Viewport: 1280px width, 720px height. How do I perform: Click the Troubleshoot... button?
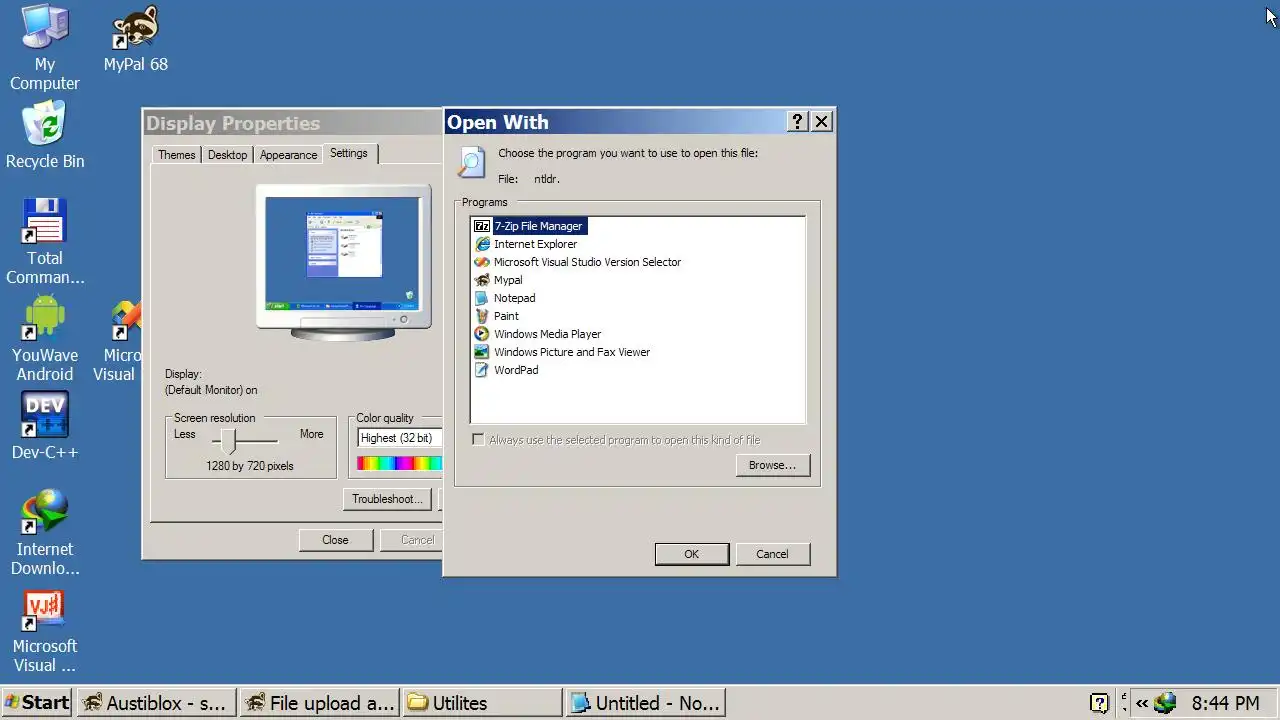pyautogui.click(x=387, y=499)
